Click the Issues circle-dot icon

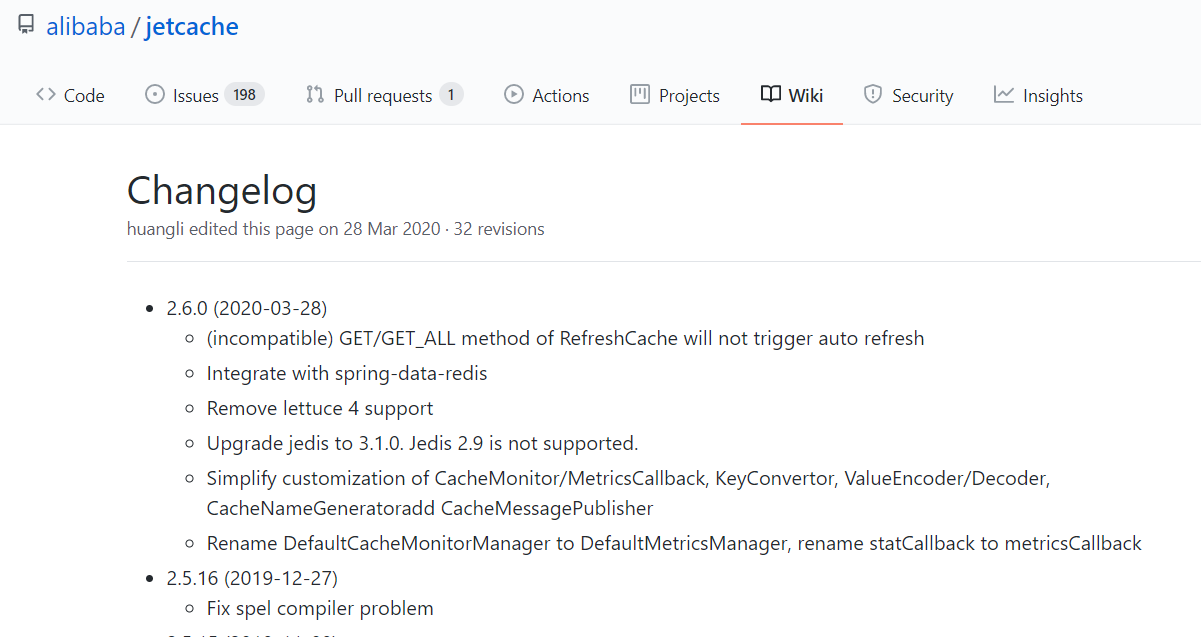point(155,95)
